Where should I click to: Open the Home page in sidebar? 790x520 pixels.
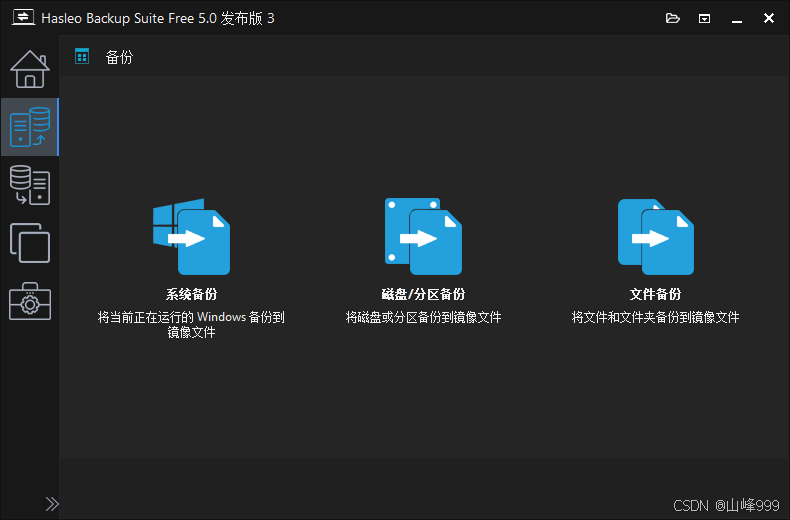[x=30, y=69]
